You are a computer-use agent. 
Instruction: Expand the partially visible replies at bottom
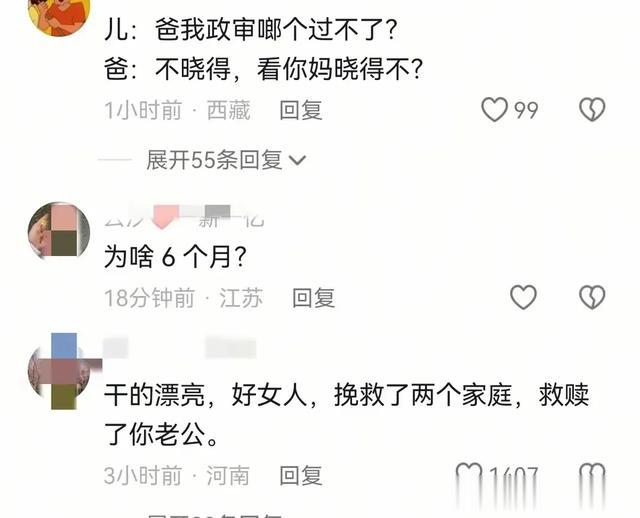pos(214,515)
